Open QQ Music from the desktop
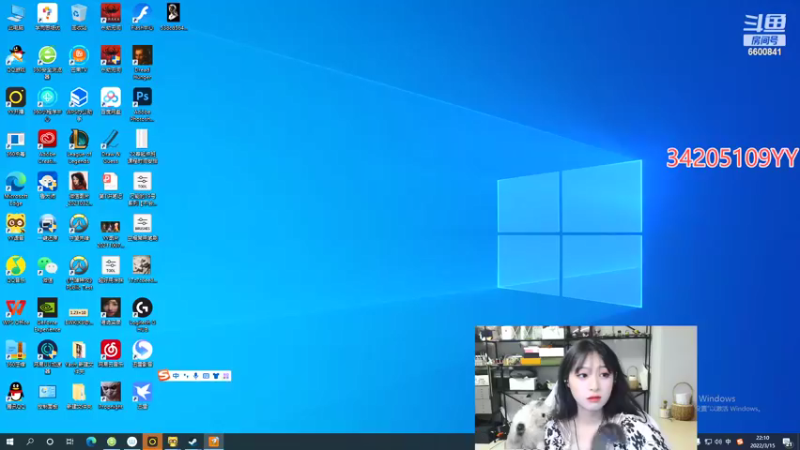 16,269
